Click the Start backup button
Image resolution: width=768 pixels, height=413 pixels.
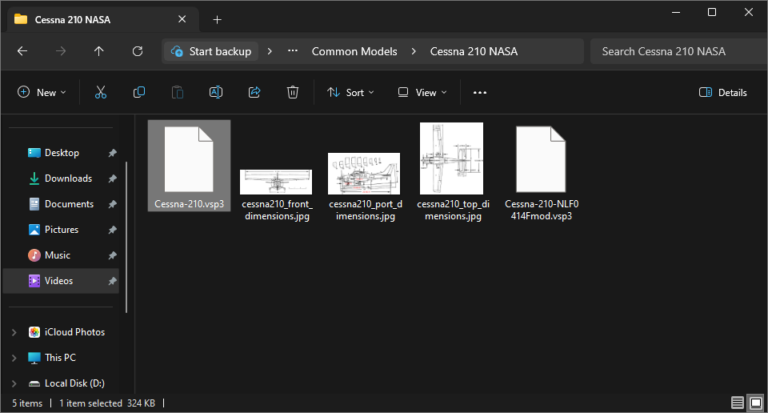(210, 51)
